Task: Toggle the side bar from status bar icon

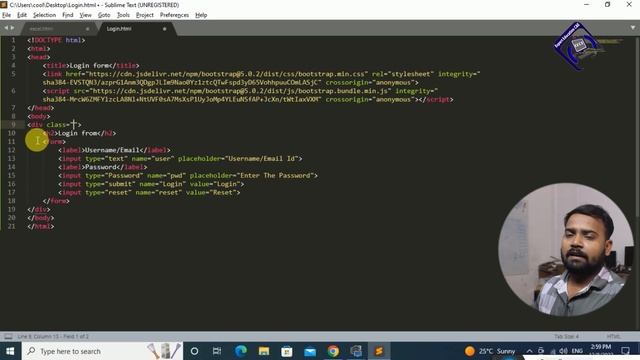Action: (8, 336)
